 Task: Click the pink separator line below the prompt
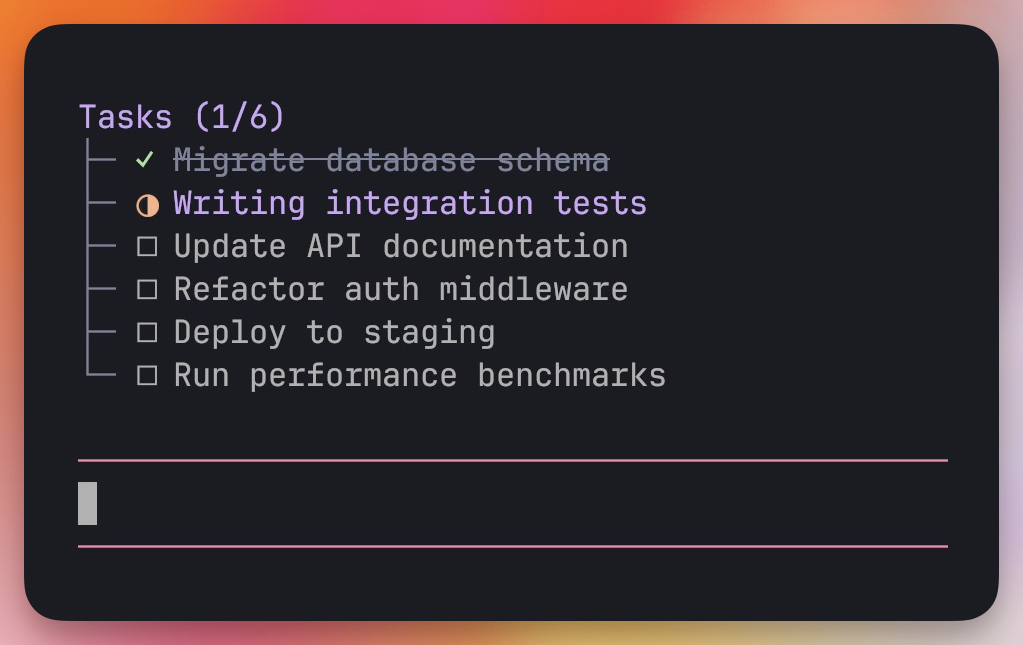pyautogui.click(x=512, y=547)
